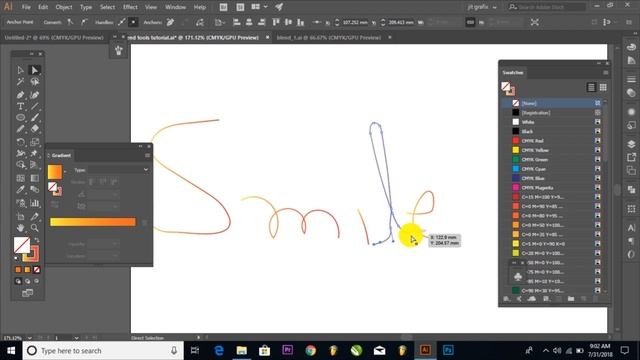The image size is (640, 360).
Task: Select the Rotate tool
Action: point(20,142)
